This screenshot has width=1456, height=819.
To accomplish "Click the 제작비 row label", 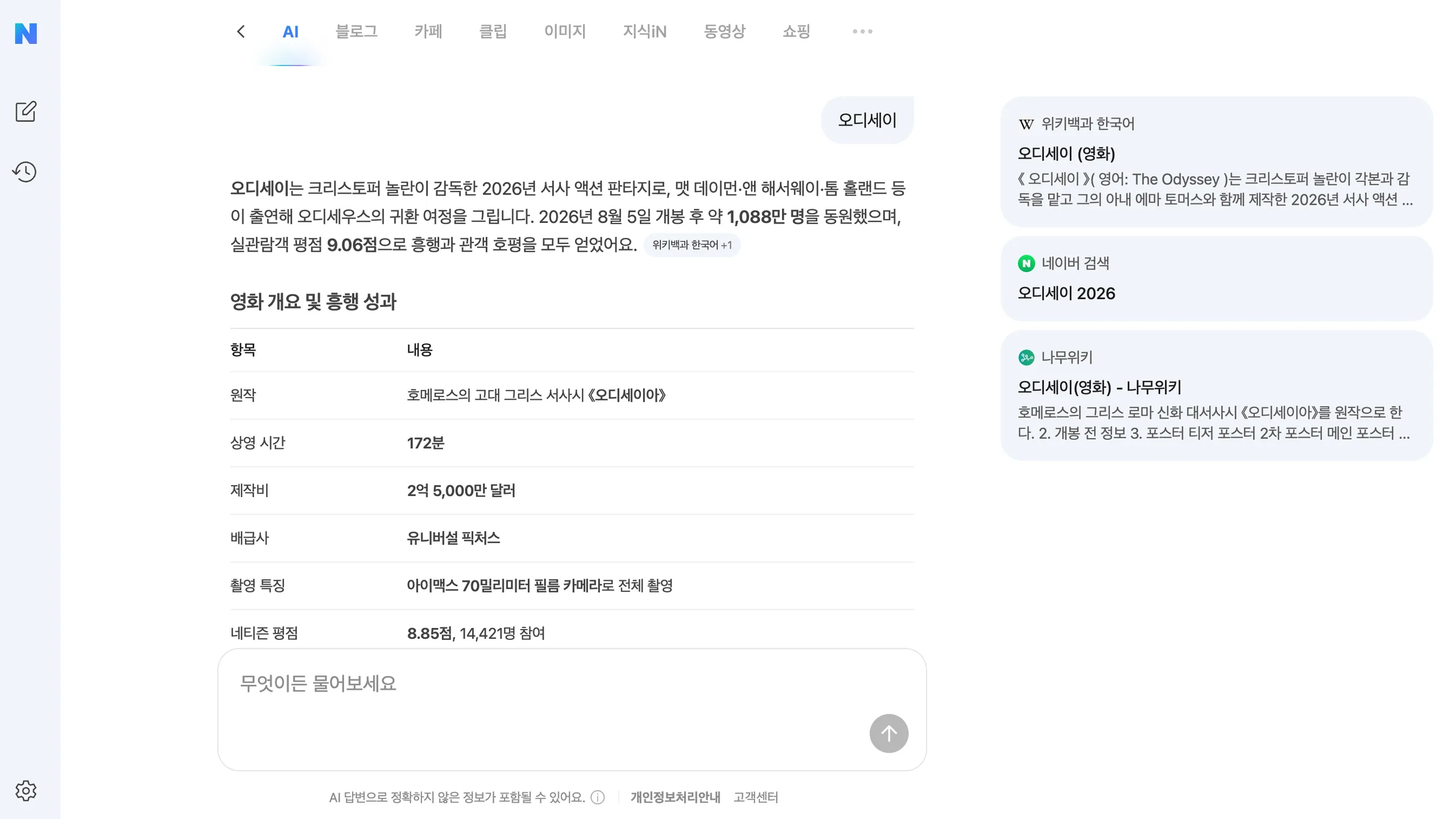I will tap(249, 491).
